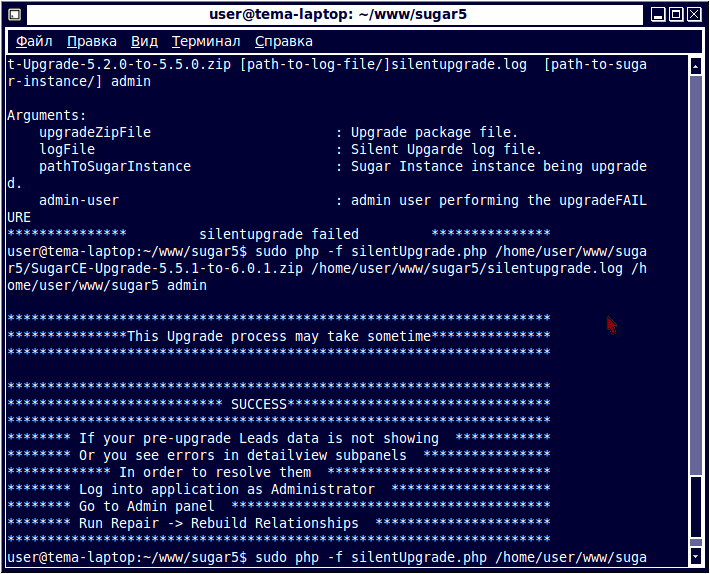Open the Справка menu
Screen dimensions: 710x574
283,41
